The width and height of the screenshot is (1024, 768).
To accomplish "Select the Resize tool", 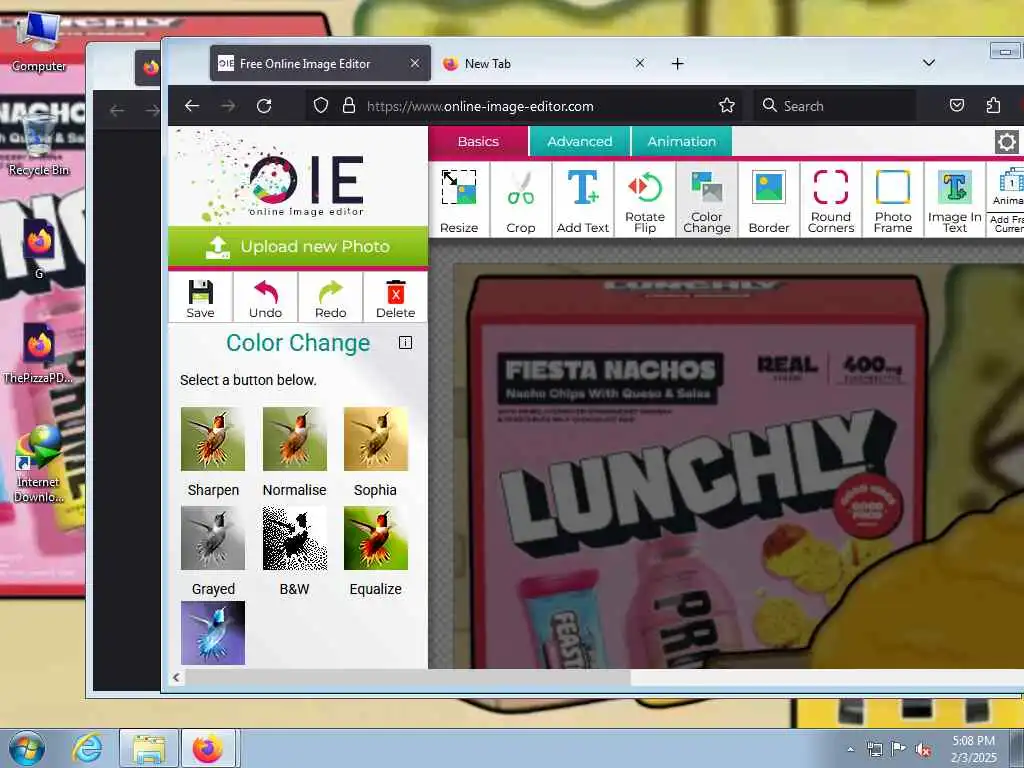I will coord(458,200).
